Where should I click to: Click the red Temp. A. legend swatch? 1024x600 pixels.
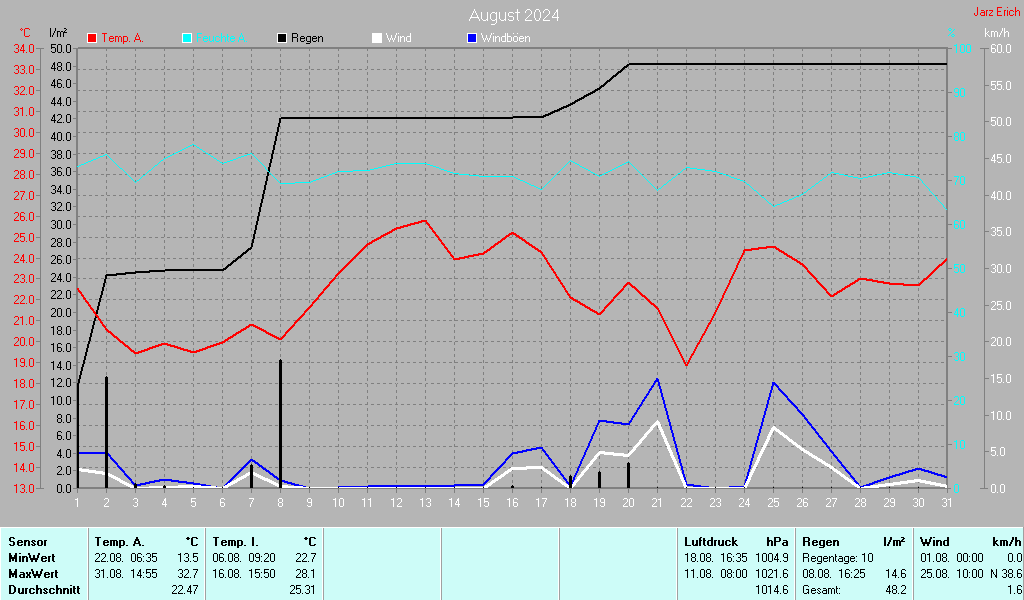[x=93, y=38]
